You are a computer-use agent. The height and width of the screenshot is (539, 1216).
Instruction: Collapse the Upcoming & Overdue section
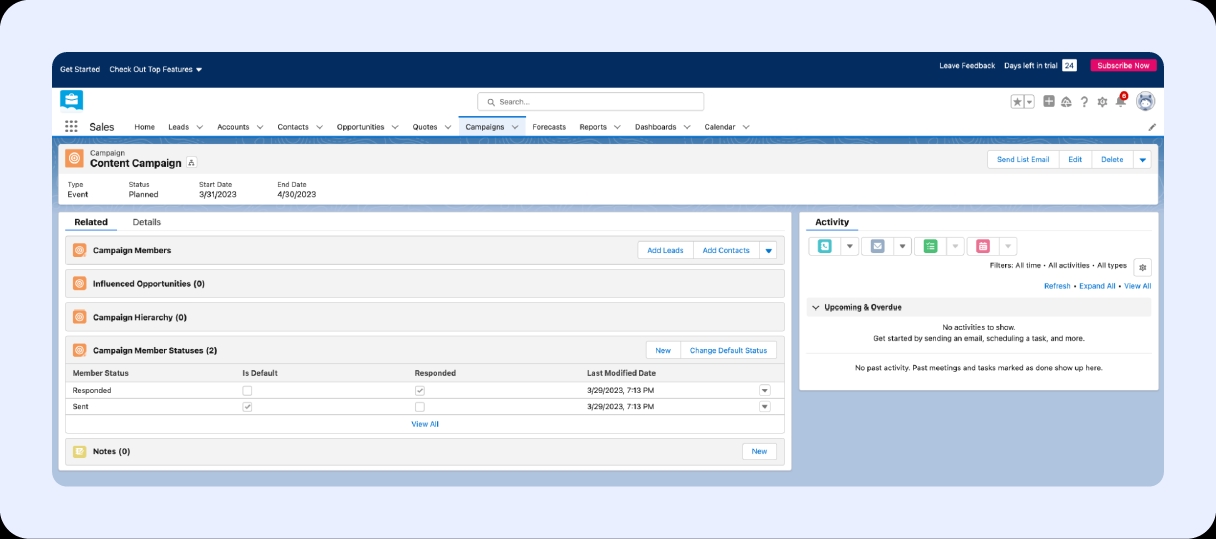[816, 307]
